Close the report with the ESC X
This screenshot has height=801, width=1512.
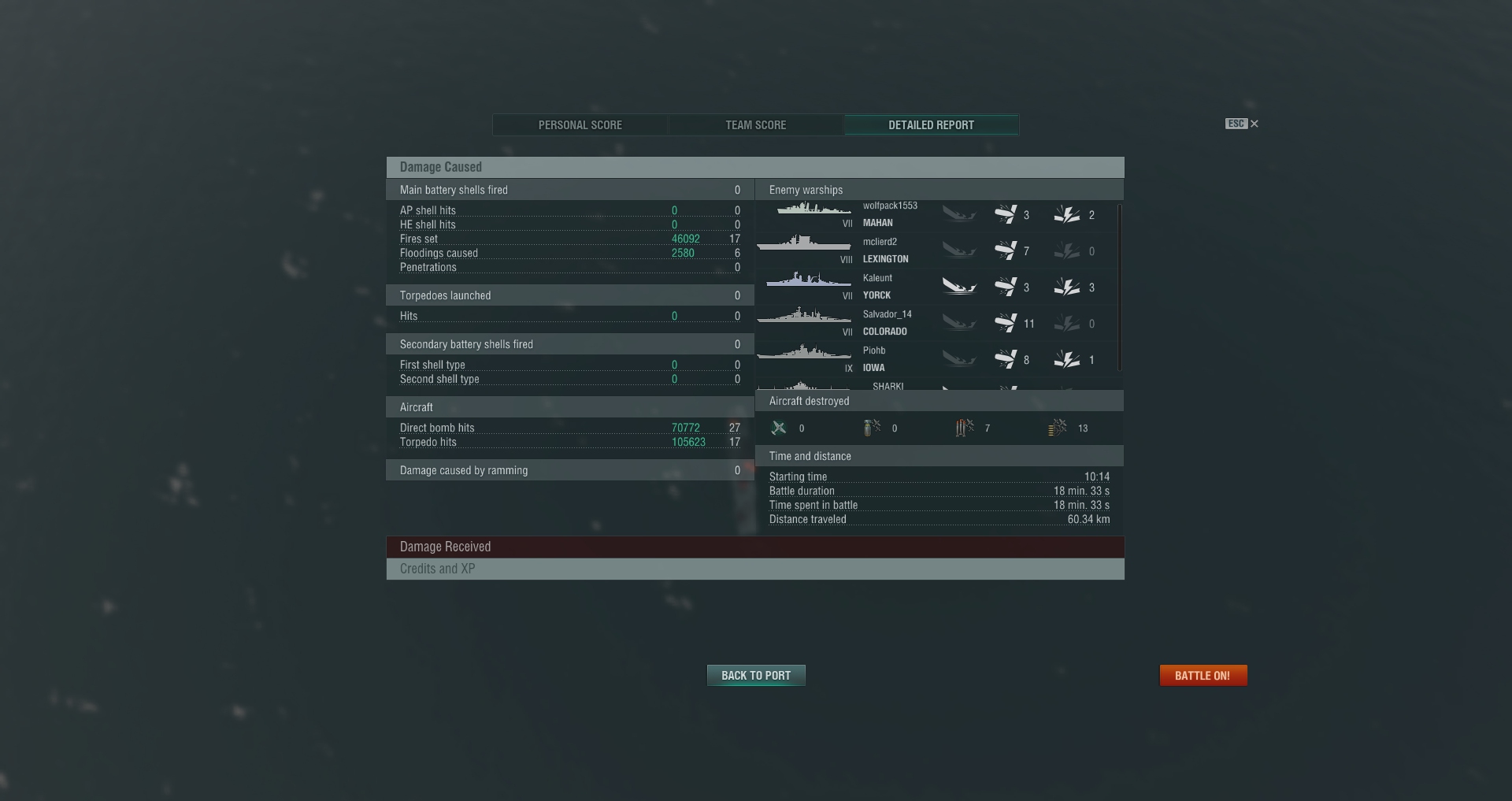pos(1254,124)
